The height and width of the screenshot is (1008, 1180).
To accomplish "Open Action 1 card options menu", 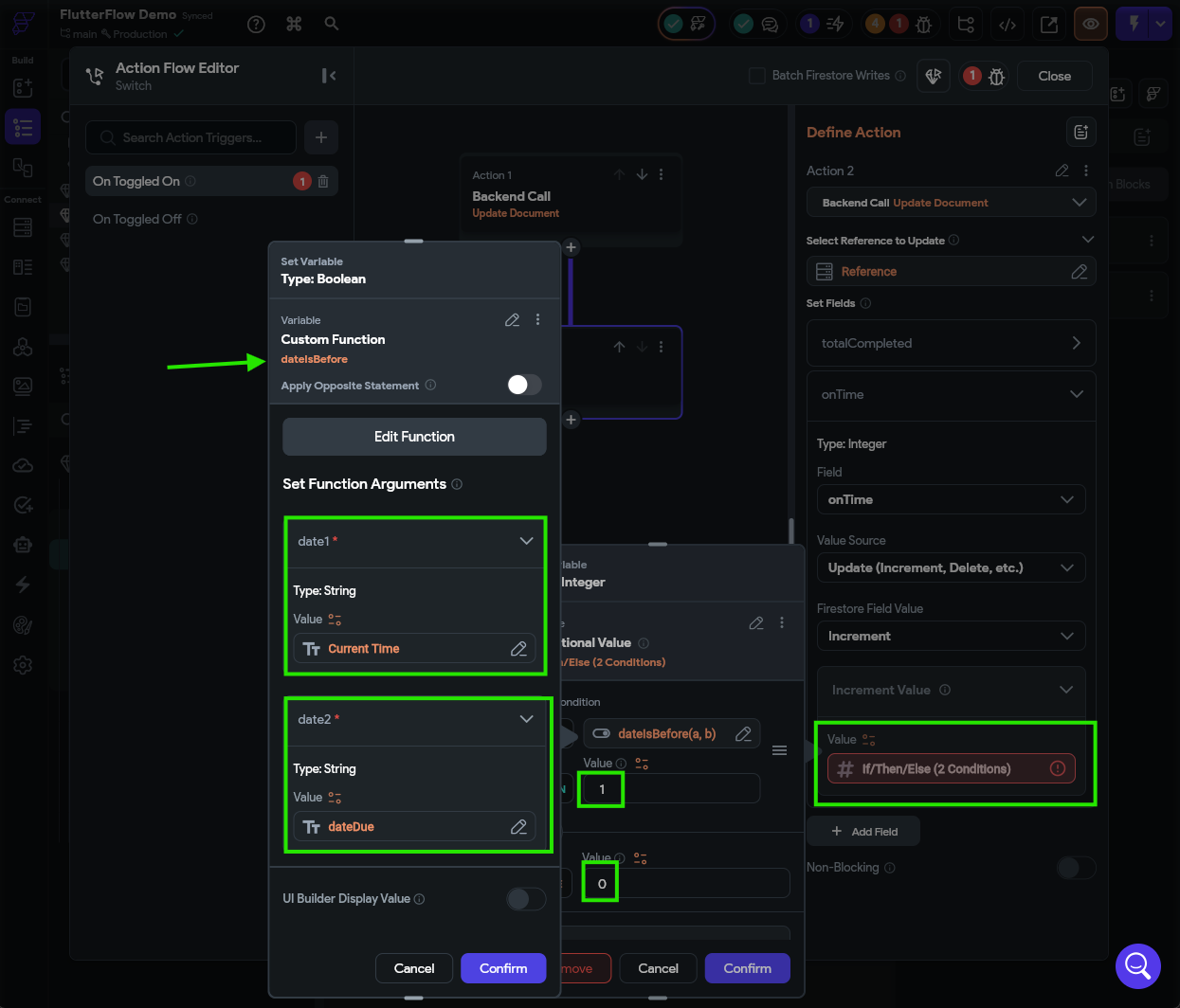I will [661, 174].
